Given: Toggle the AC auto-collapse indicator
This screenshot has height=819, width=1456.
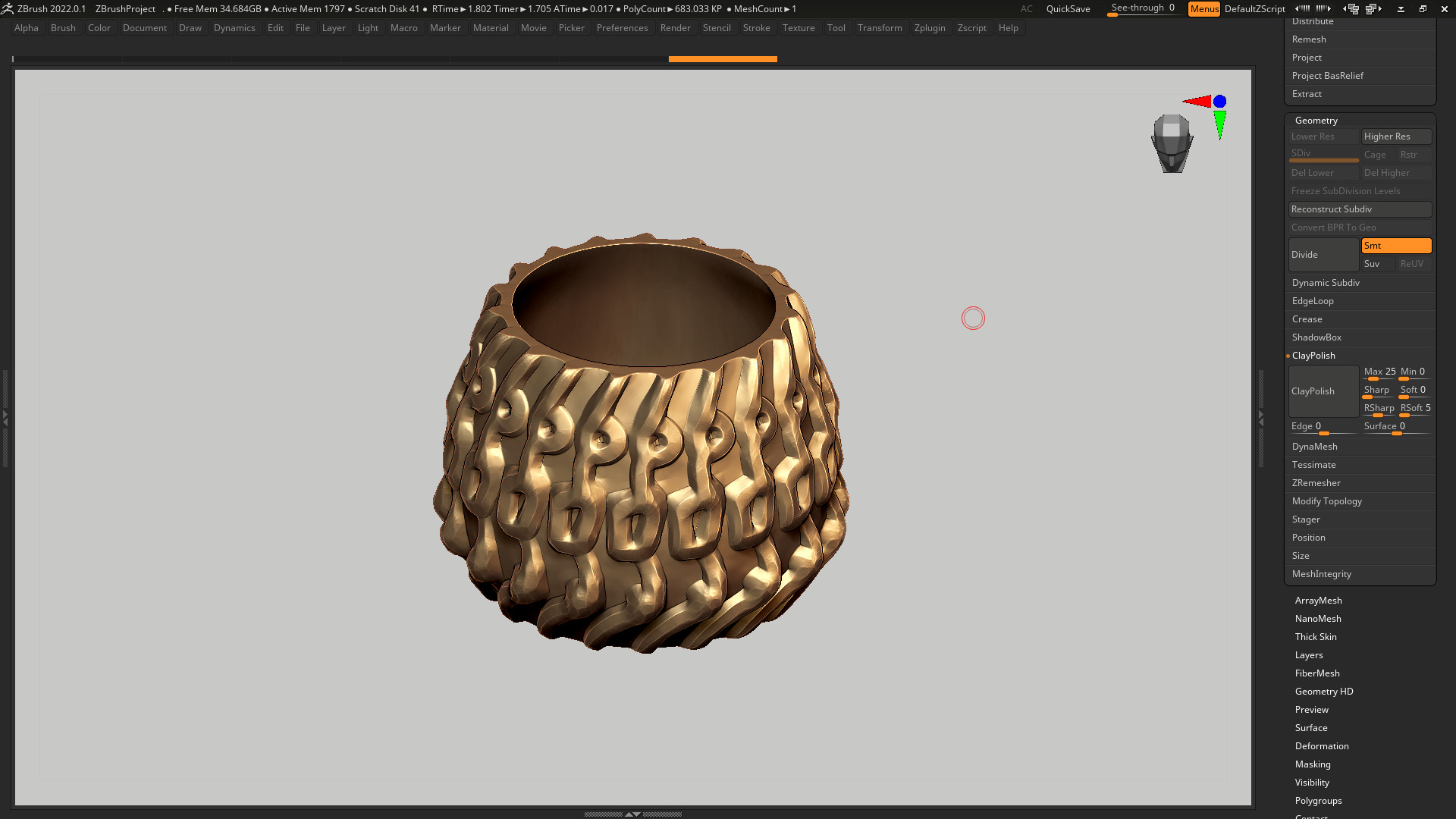Looking at the screenshot, I should [1026, 8].
